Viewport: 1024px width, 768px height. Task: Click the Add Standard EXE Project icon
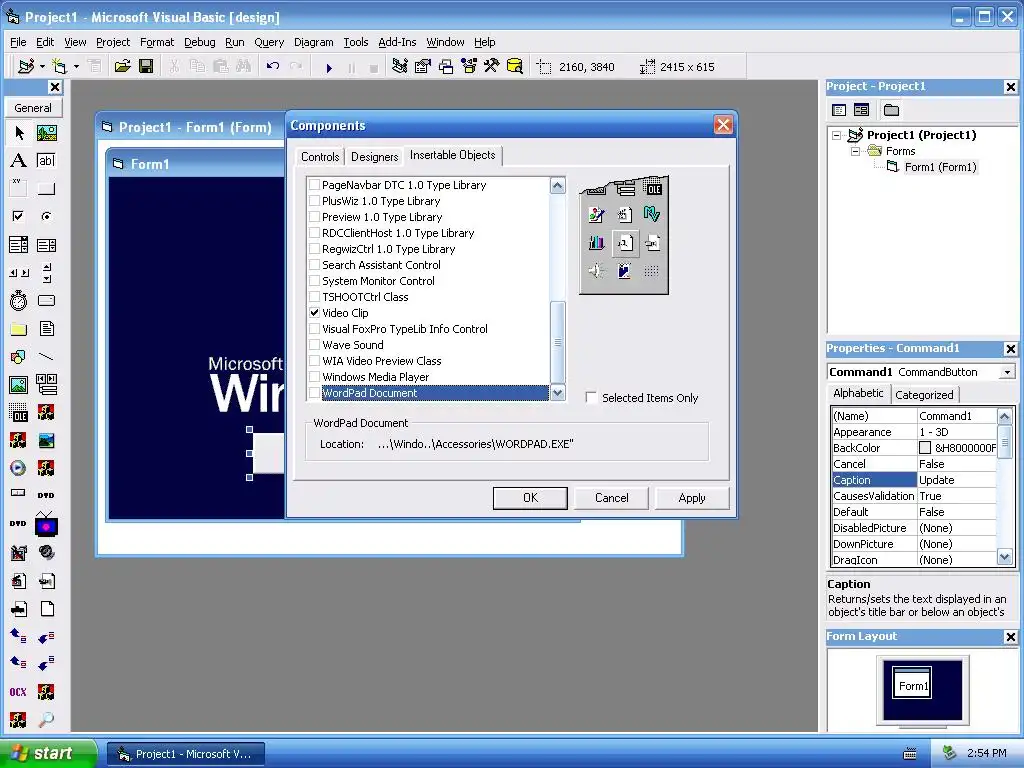(x=25, y=67)
